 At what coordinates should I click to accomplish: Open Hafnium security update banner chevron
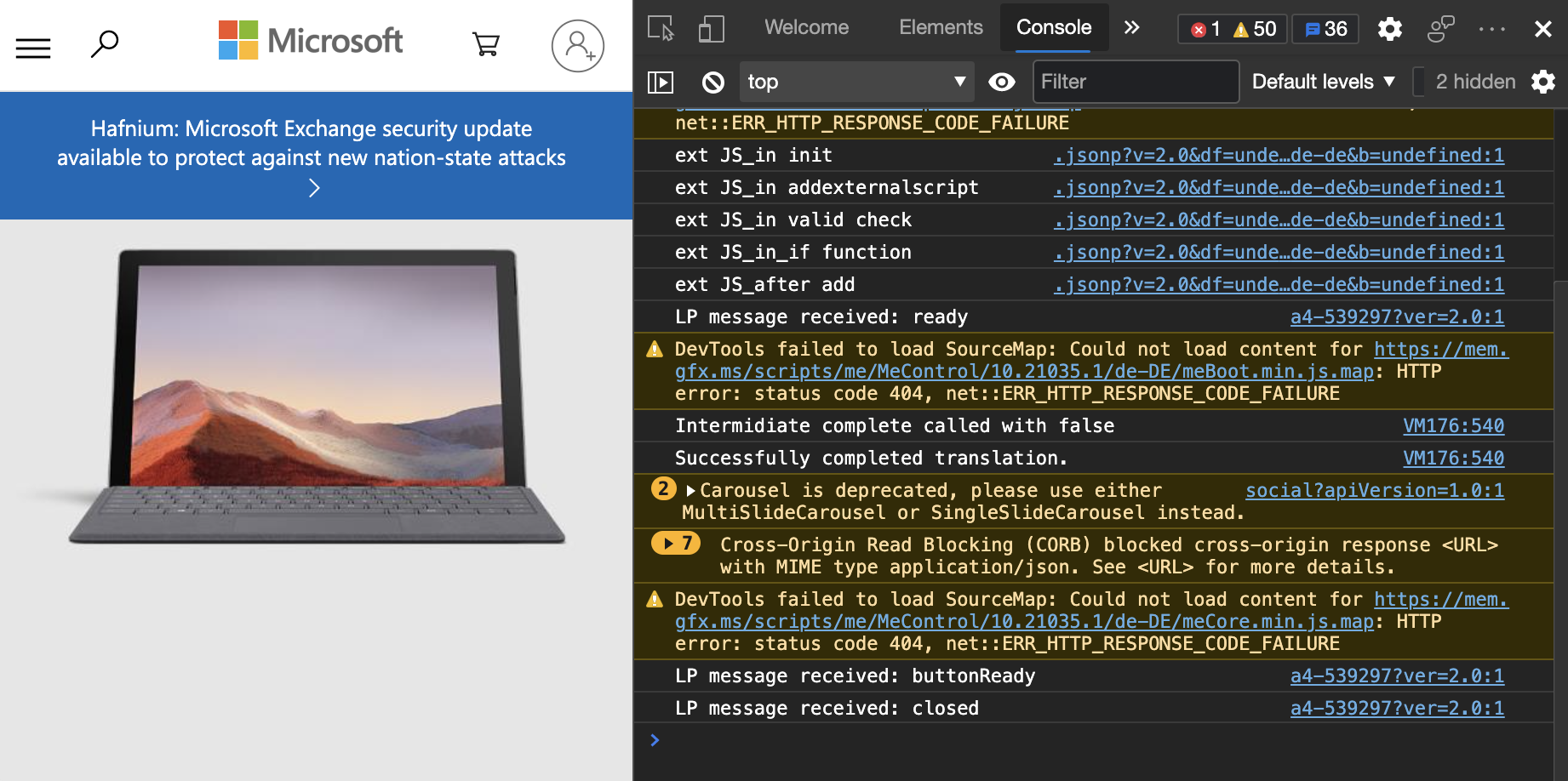[x=314, y=188]
